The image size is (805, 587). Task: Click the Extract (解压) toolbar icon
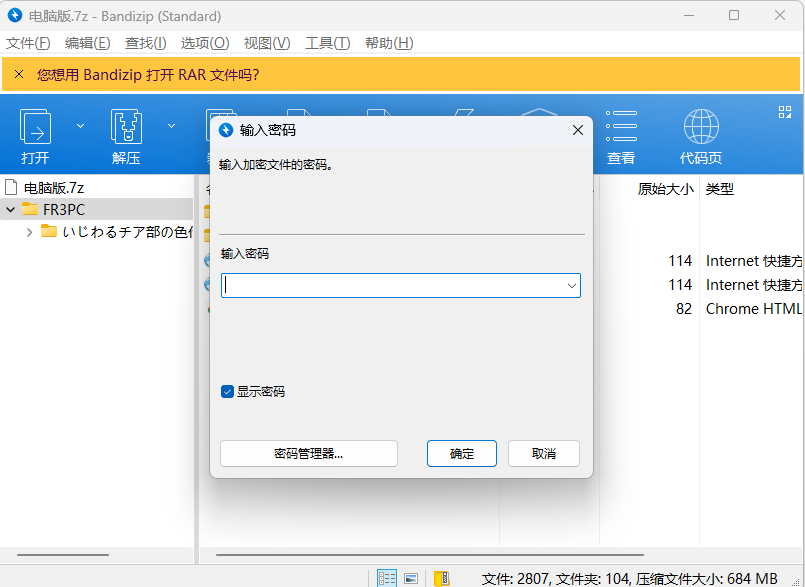click(x=126, y=128)
